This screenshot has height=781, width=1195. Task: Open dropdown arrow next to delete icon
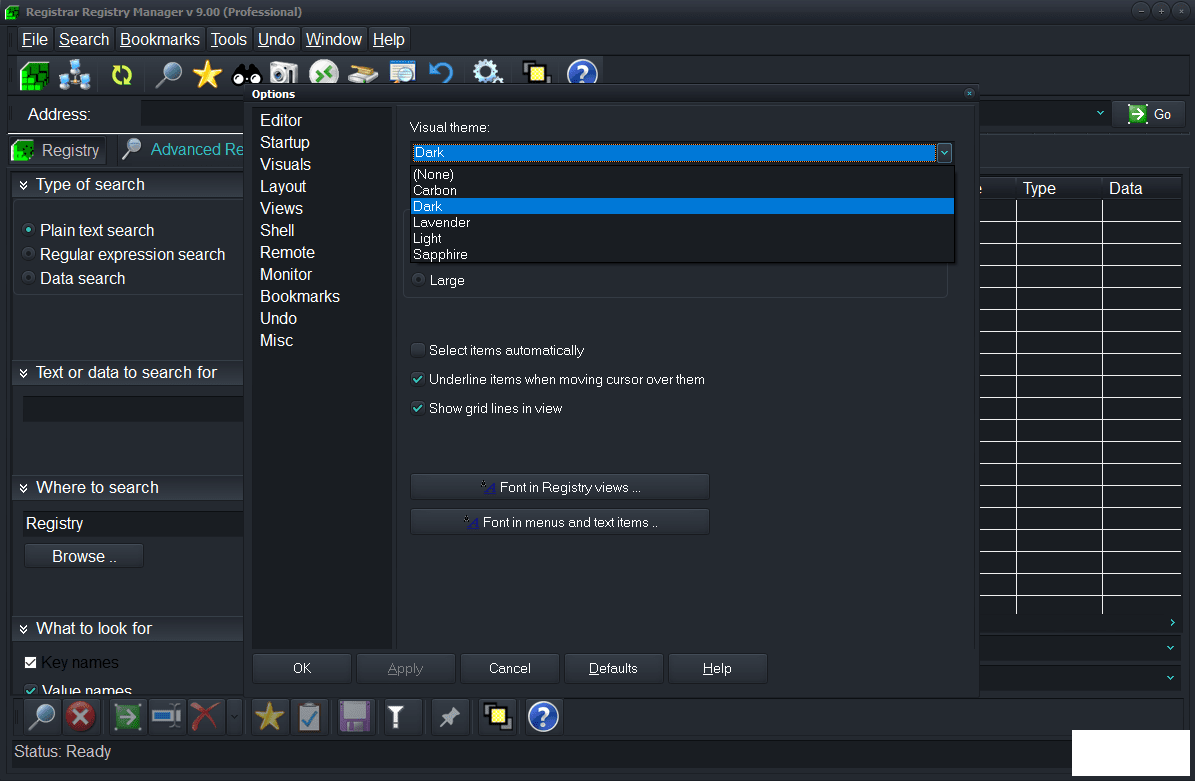point(234,717)
